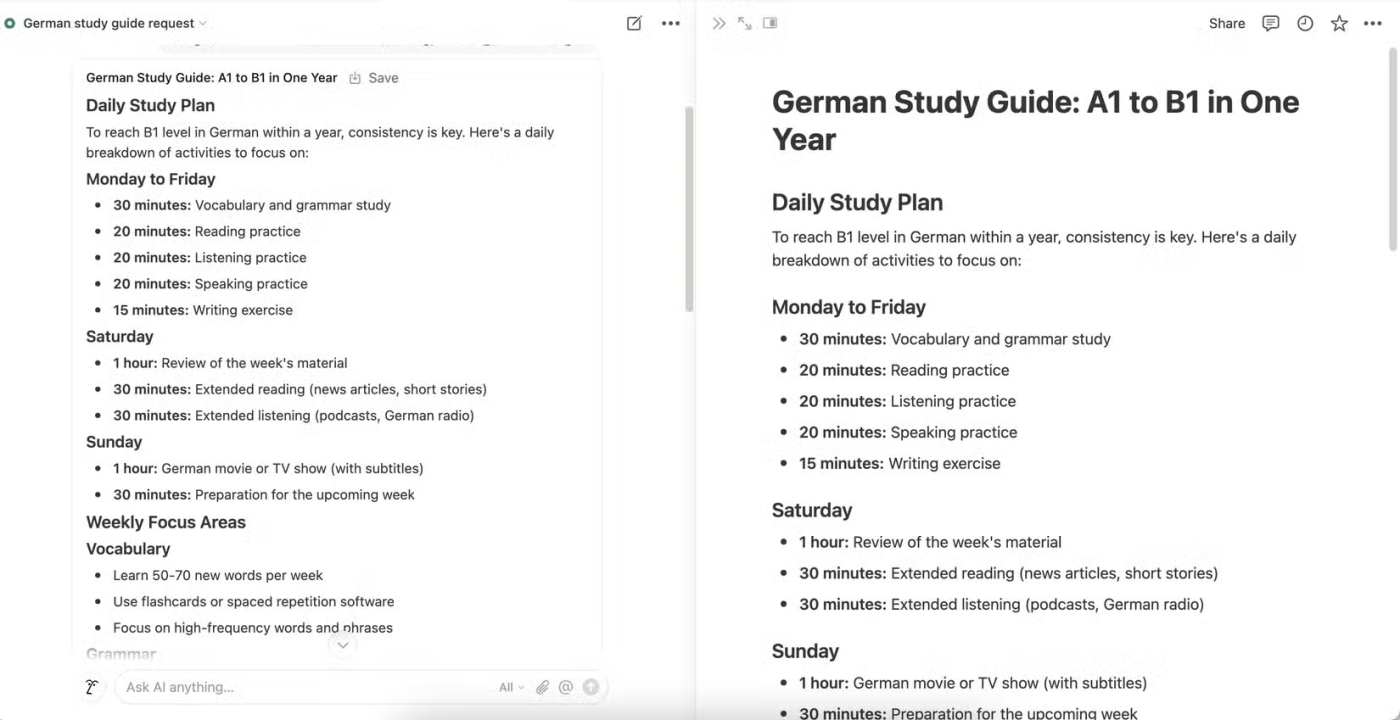Expand page to full screen with arrows icon
Screen dimensions: 1400x720
coord(744,23)
